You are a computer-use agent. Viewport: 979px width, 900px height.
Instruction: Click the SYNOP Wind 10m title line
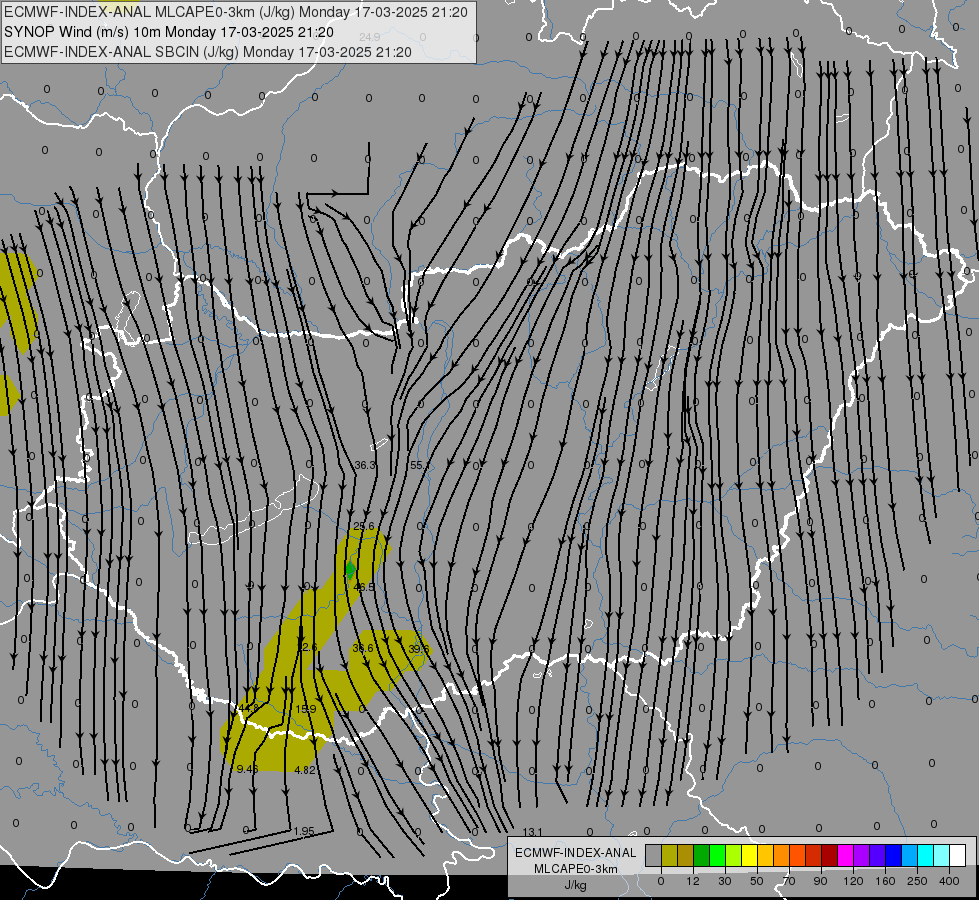[x=169, y=32]
